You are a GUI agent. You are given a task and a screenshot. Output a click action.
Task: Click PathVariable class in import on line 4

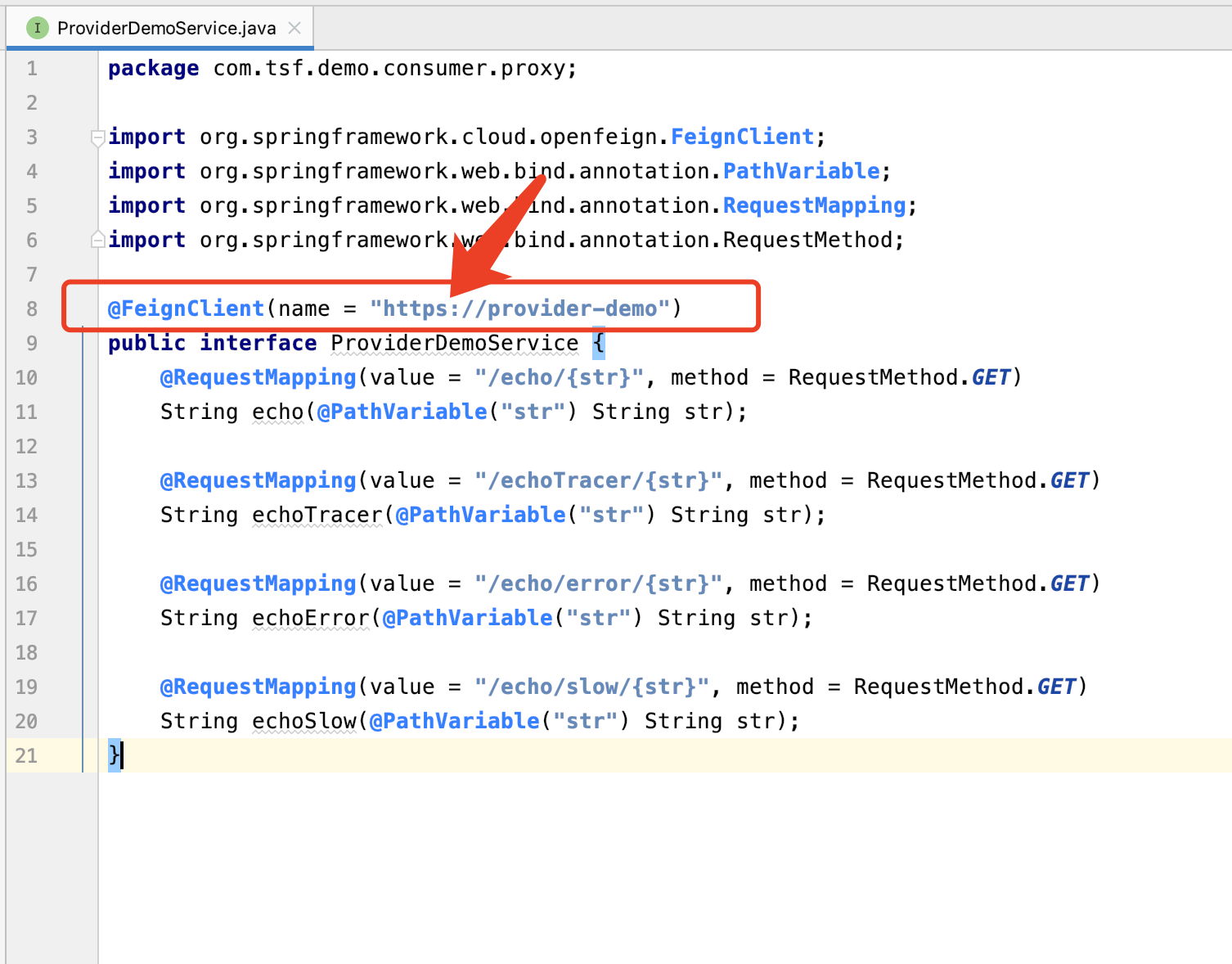[x=801, y=171]
